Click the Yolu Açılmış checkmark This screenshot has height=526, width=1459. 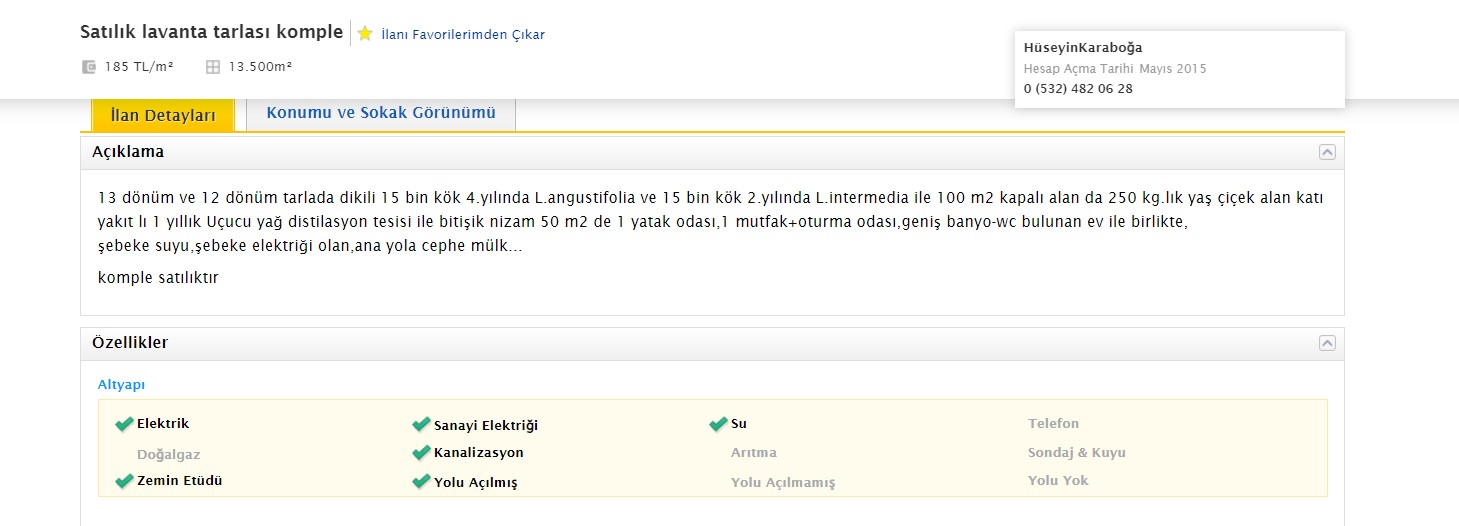coord(421,482)
